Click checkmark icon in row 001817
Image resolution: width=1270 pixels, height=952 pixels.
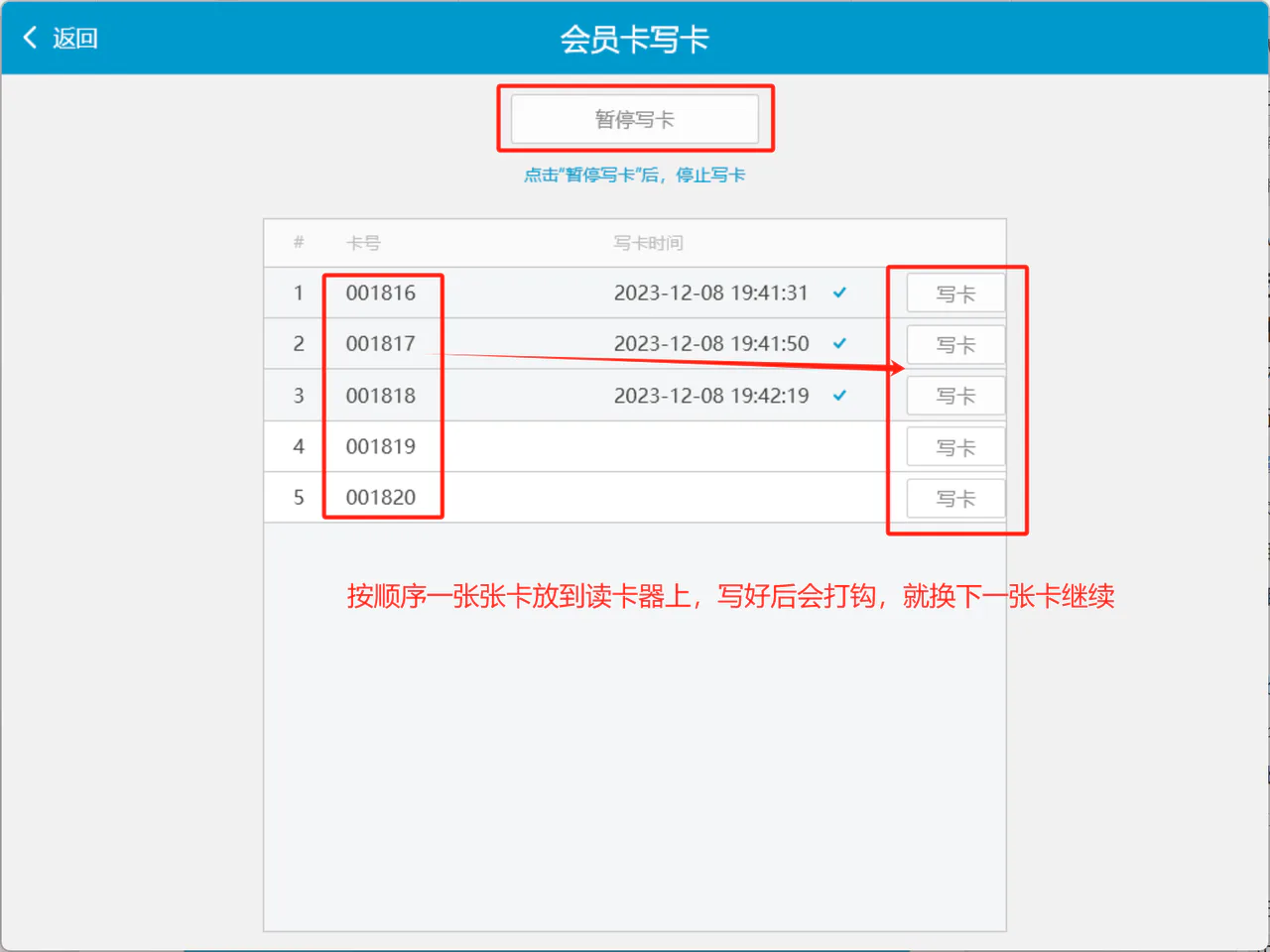pos(839,343)
